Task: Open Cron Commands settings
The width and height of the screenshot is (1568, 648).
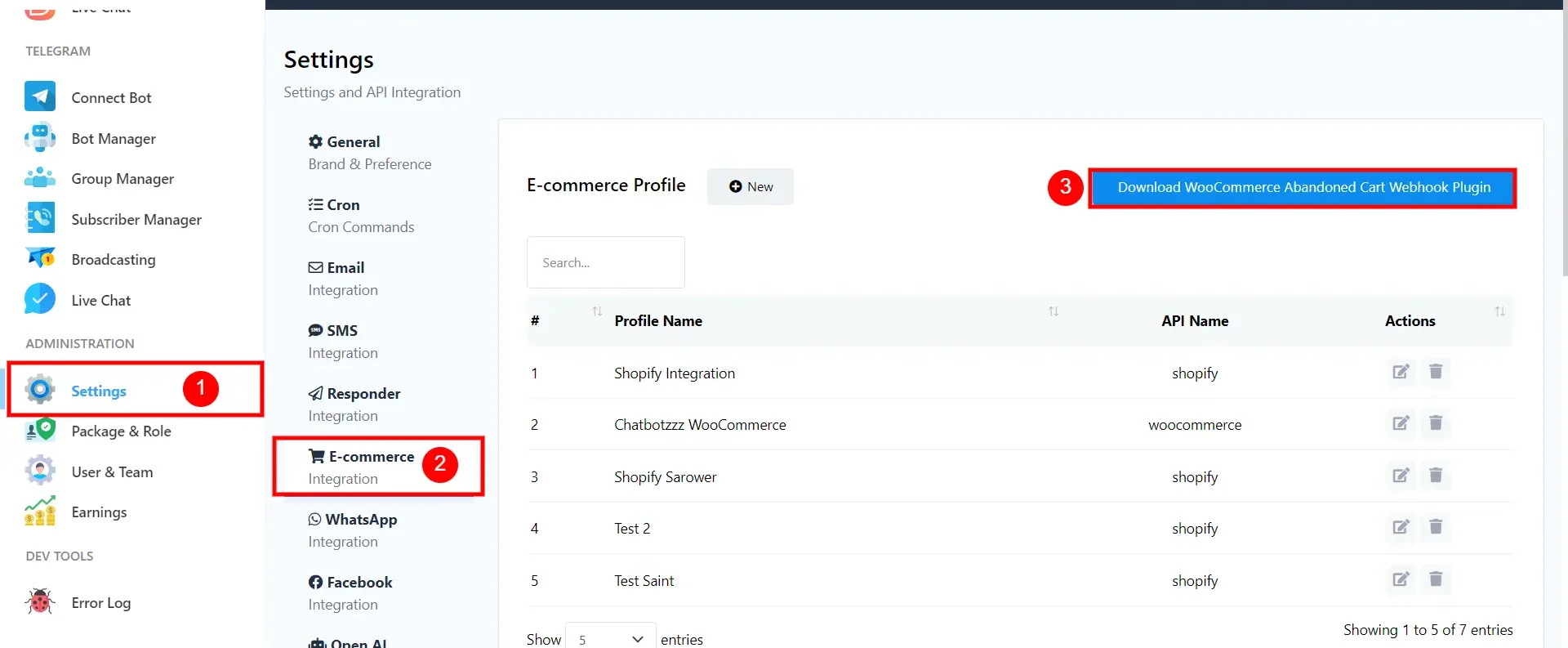Action: click(x=361, y=216)
